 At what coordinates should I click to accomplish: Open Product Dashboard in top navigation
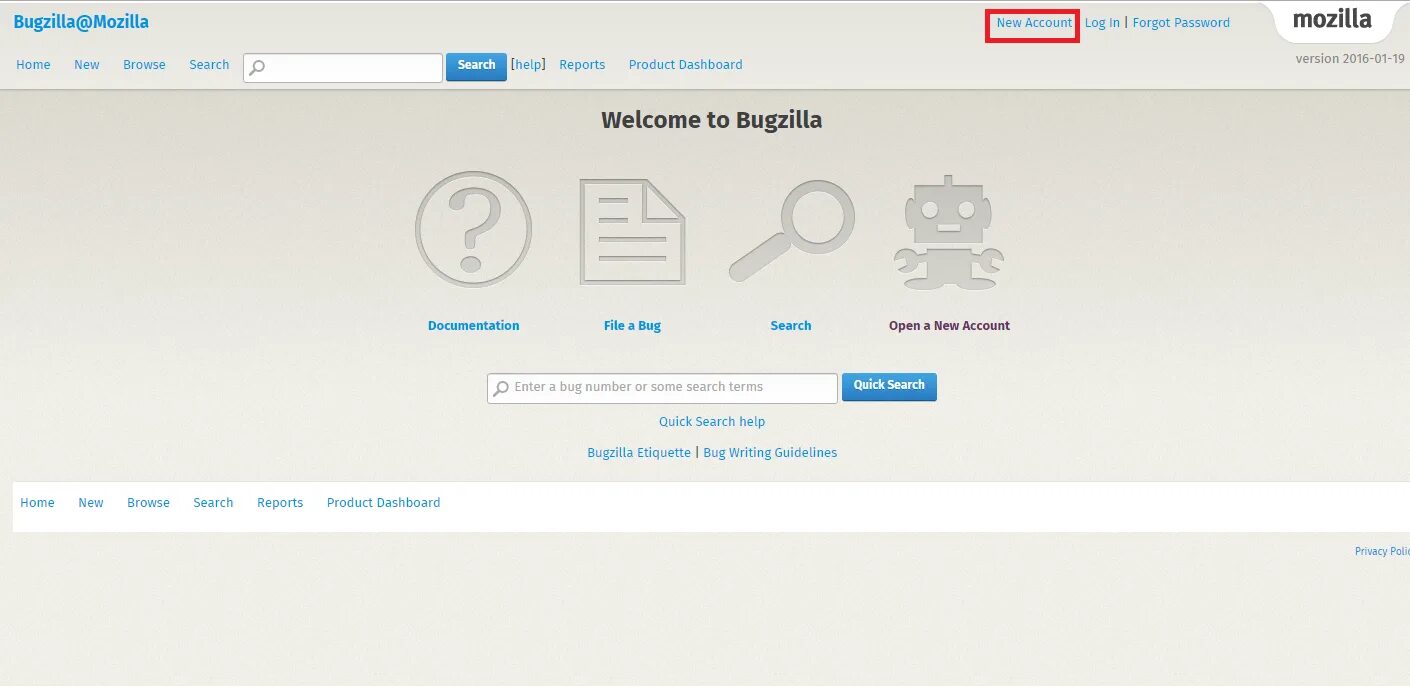(x=685, y=65)
